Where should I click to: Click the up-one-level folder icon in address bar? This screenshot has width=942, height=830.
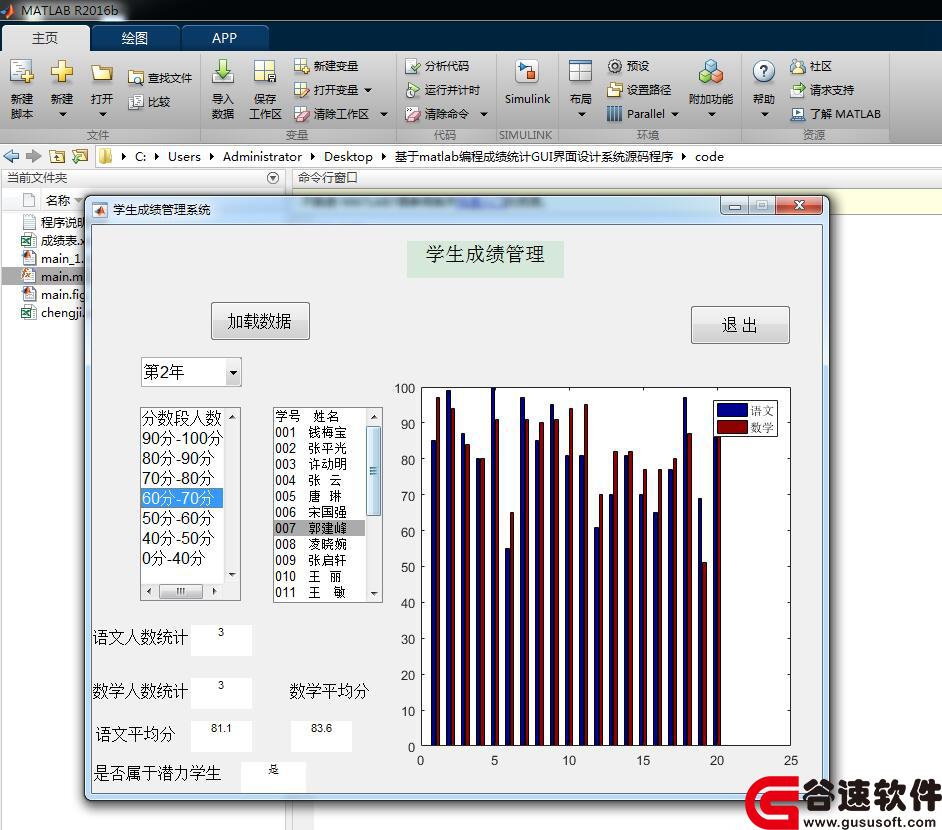click(x=57, y=157)
